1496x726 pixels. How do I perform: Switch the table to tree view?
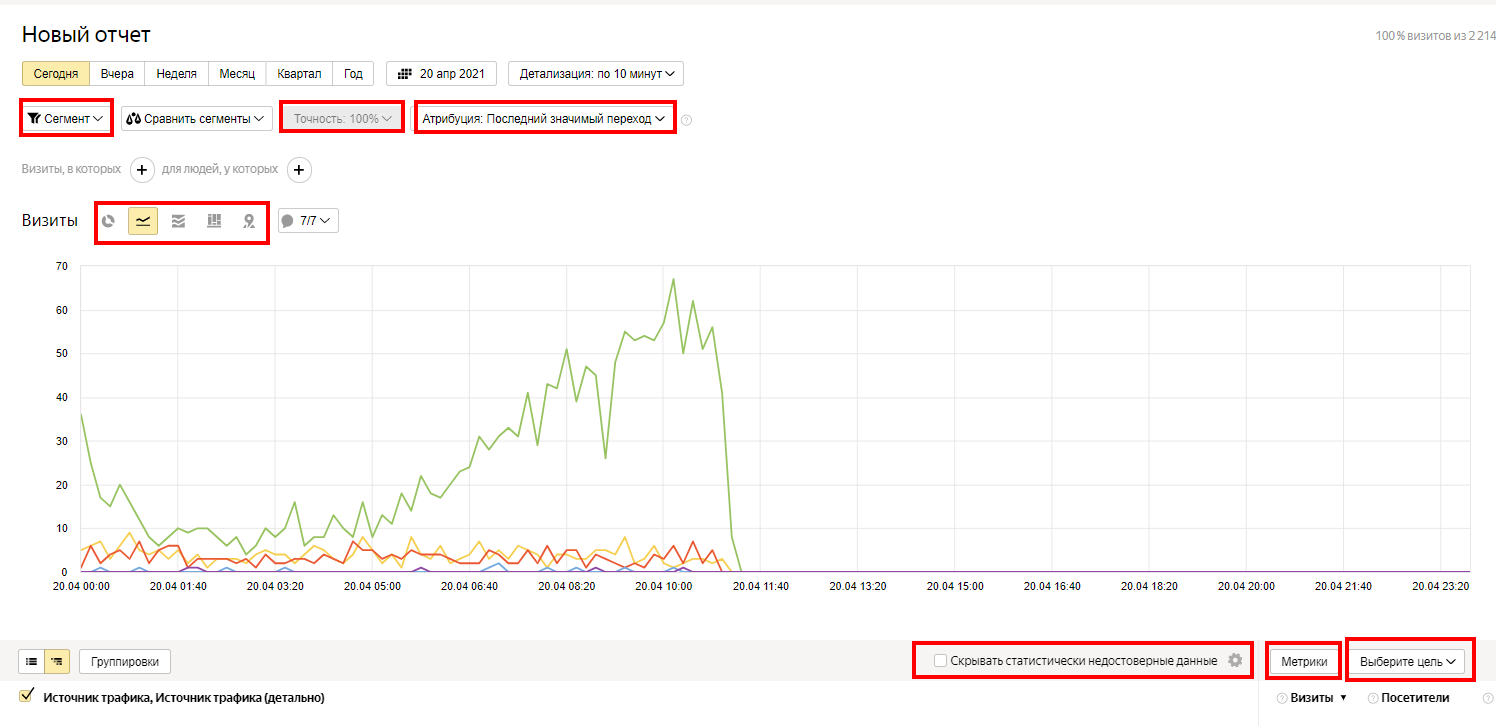(57, 661)
